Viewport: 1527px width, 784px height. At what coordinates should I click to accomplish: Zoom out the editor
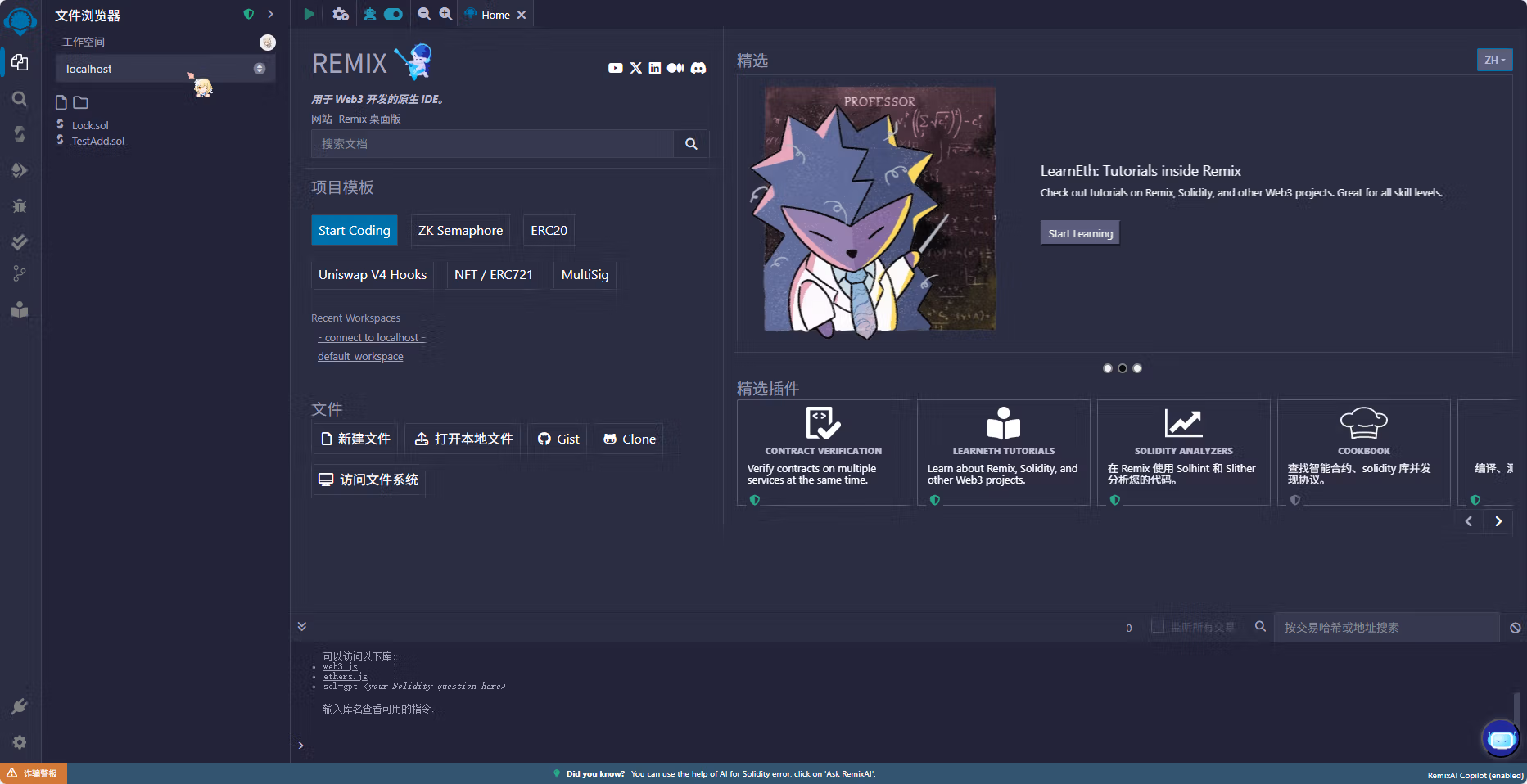pyautogui.click(x=424, y=14)
